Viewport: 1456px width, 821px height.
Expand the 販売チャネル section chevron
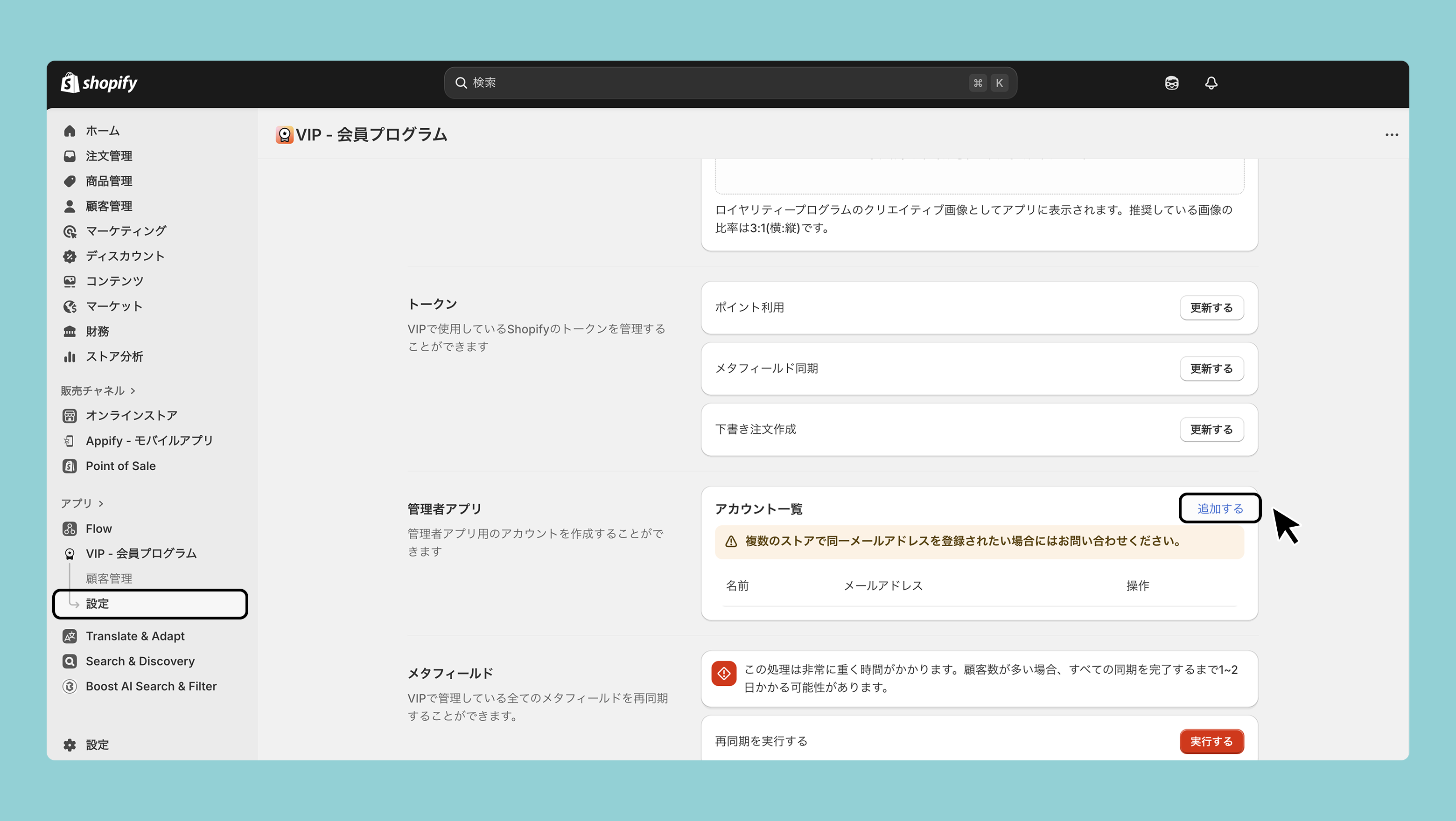click(133, 391)
